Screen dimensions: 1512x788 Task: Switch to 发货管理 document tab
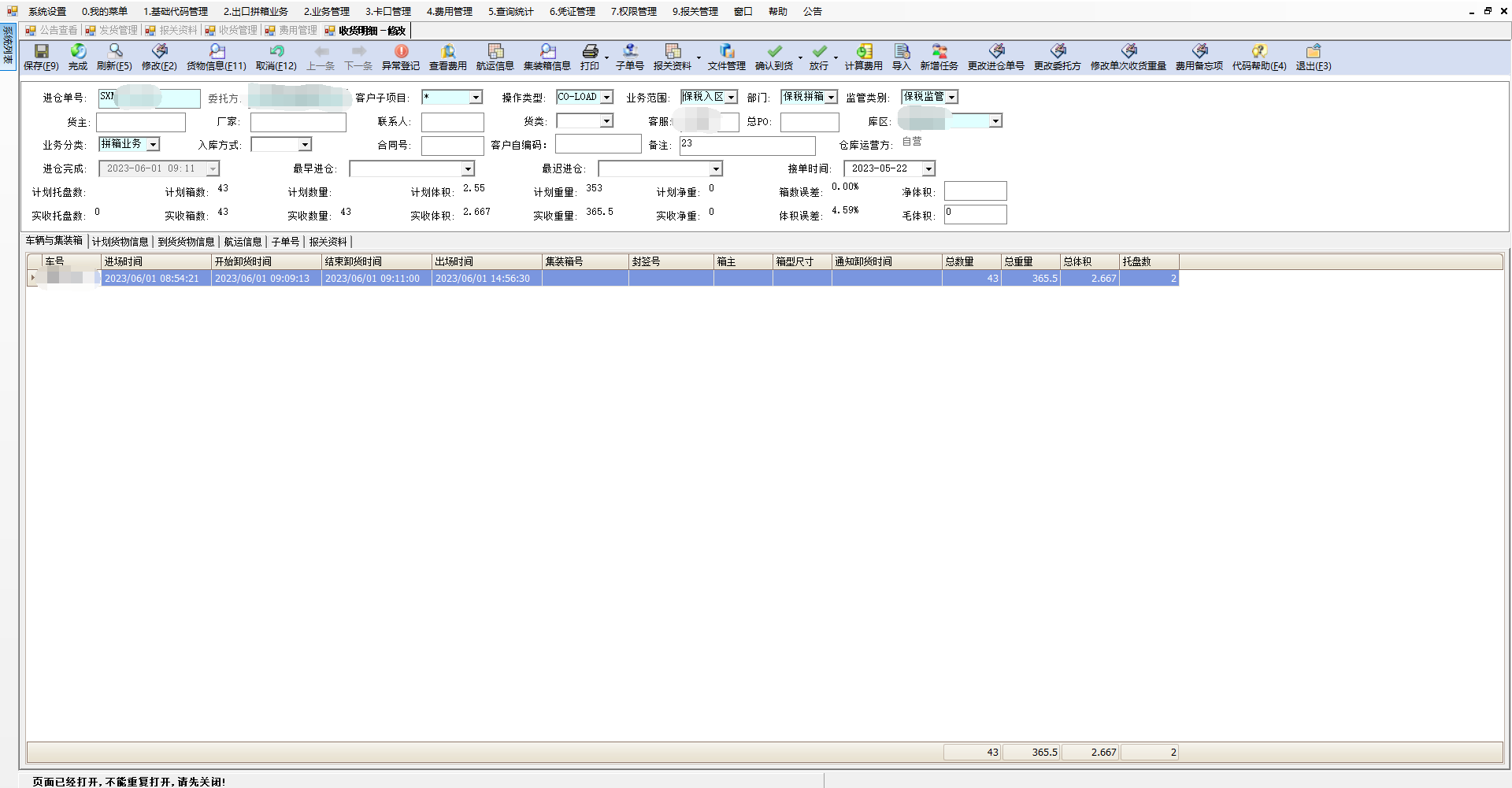click(x=111, y=31)
